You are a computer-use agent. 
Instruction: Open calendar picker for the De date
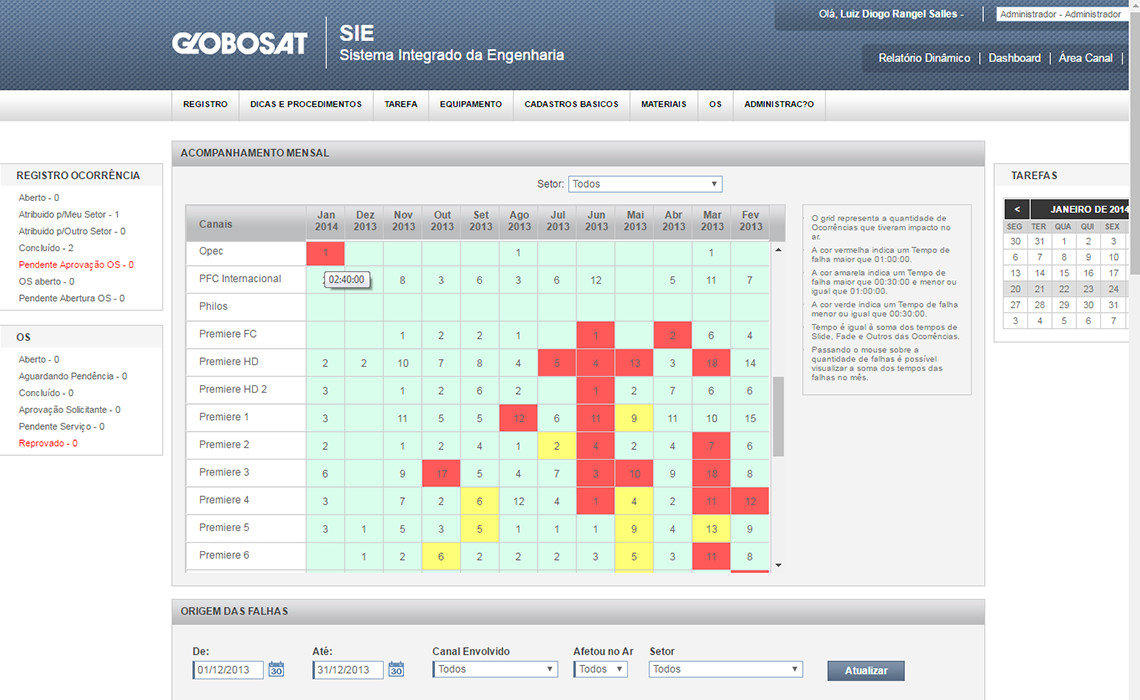point(276,669)
